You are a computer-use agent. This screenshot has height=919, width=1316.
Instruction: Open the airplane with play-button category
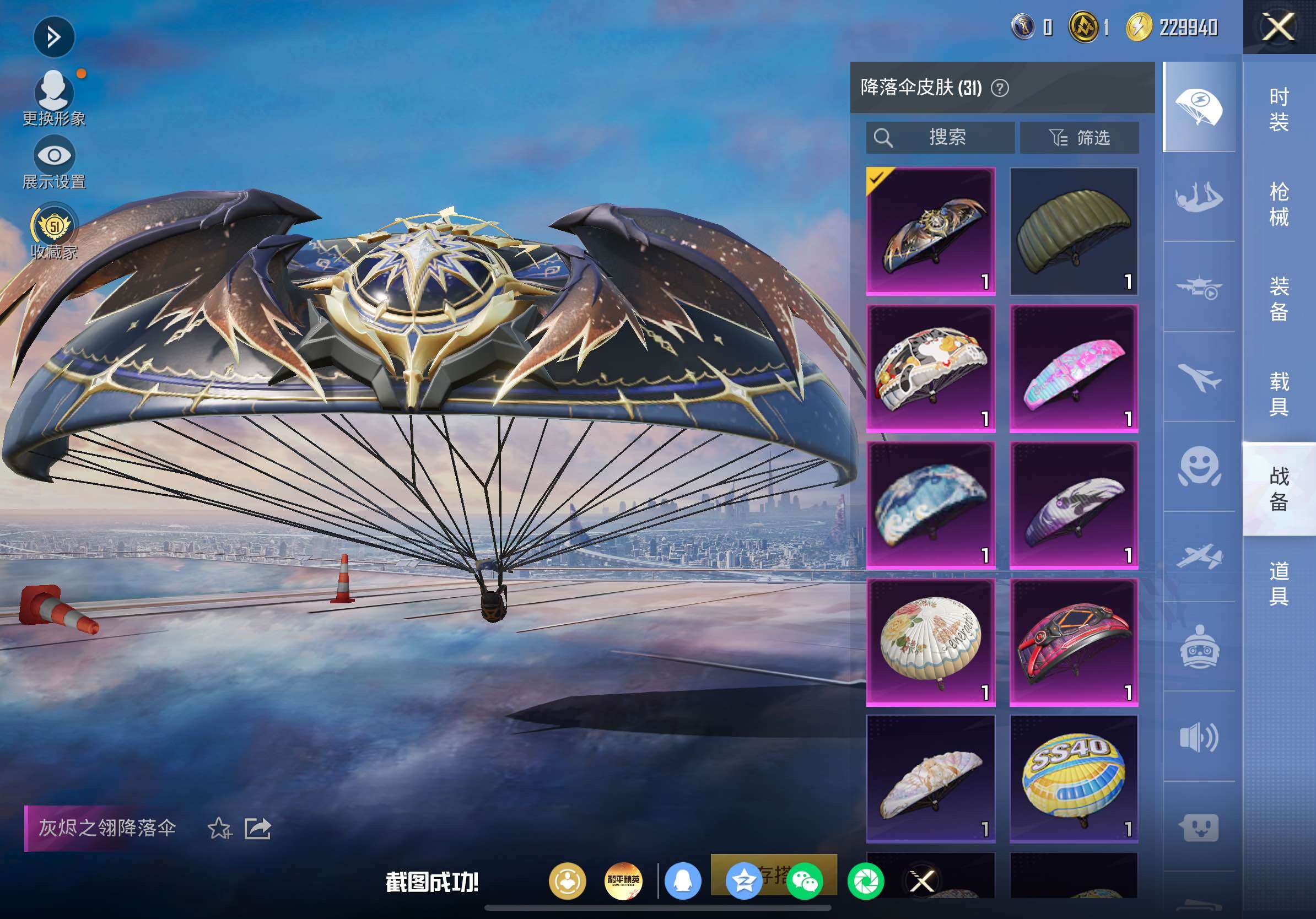click(x=1199, y=286)
